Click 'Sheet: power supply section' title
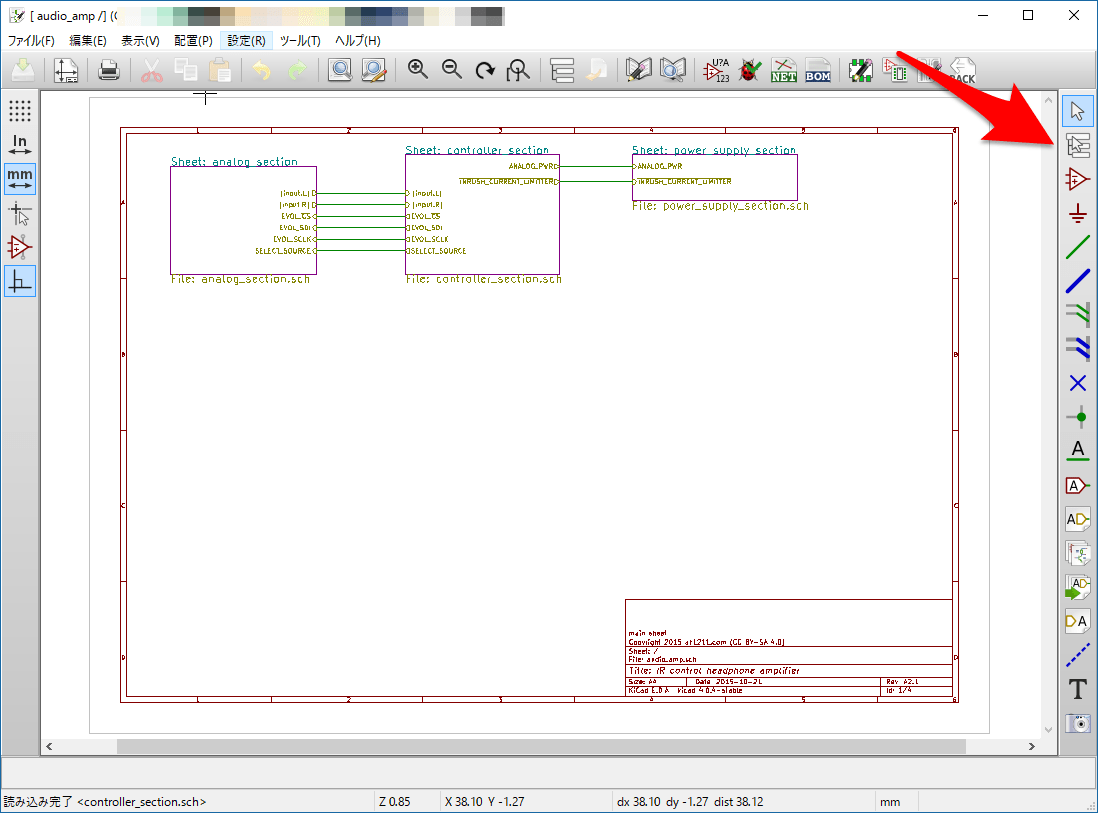1098x813 pixels. (x=714, y=150)
